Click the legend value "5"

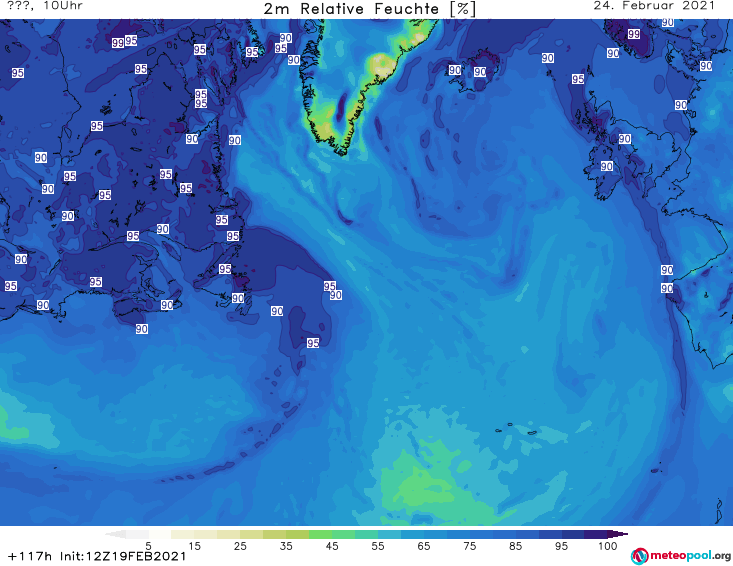[x=148, y=546]
